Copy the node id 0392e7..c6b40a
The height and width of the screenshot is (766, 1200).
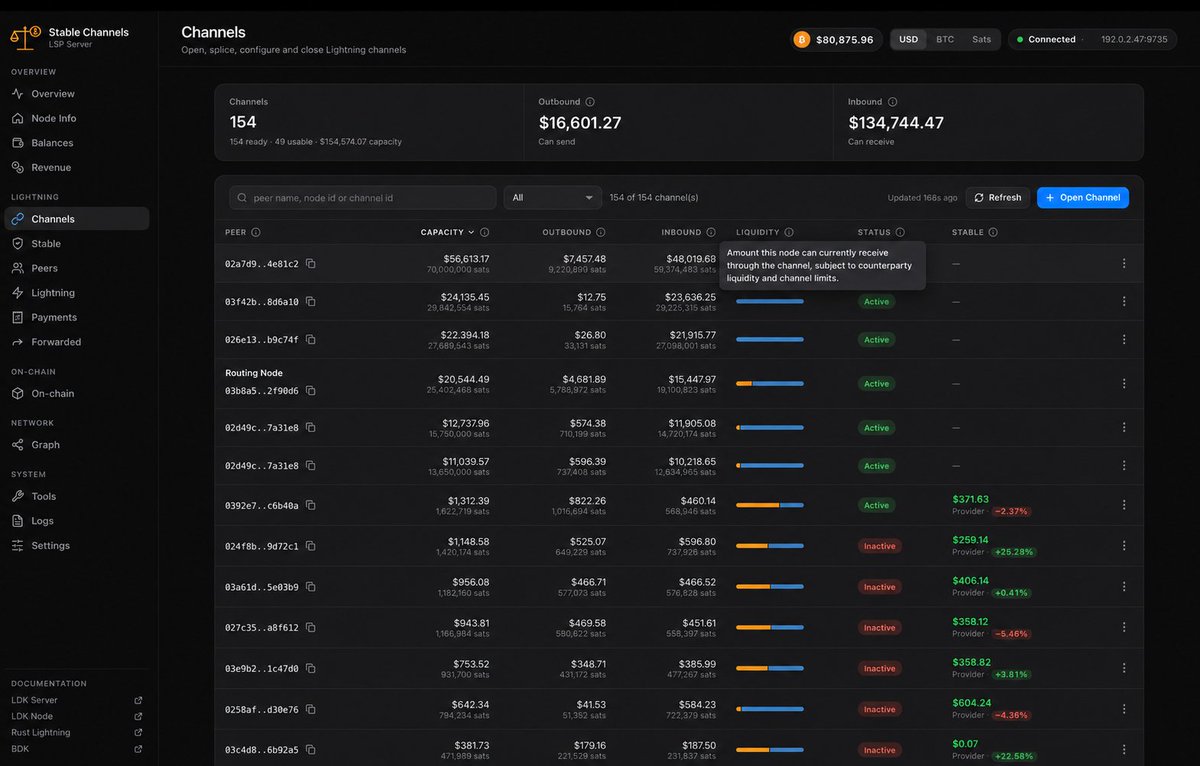point(311,506)
